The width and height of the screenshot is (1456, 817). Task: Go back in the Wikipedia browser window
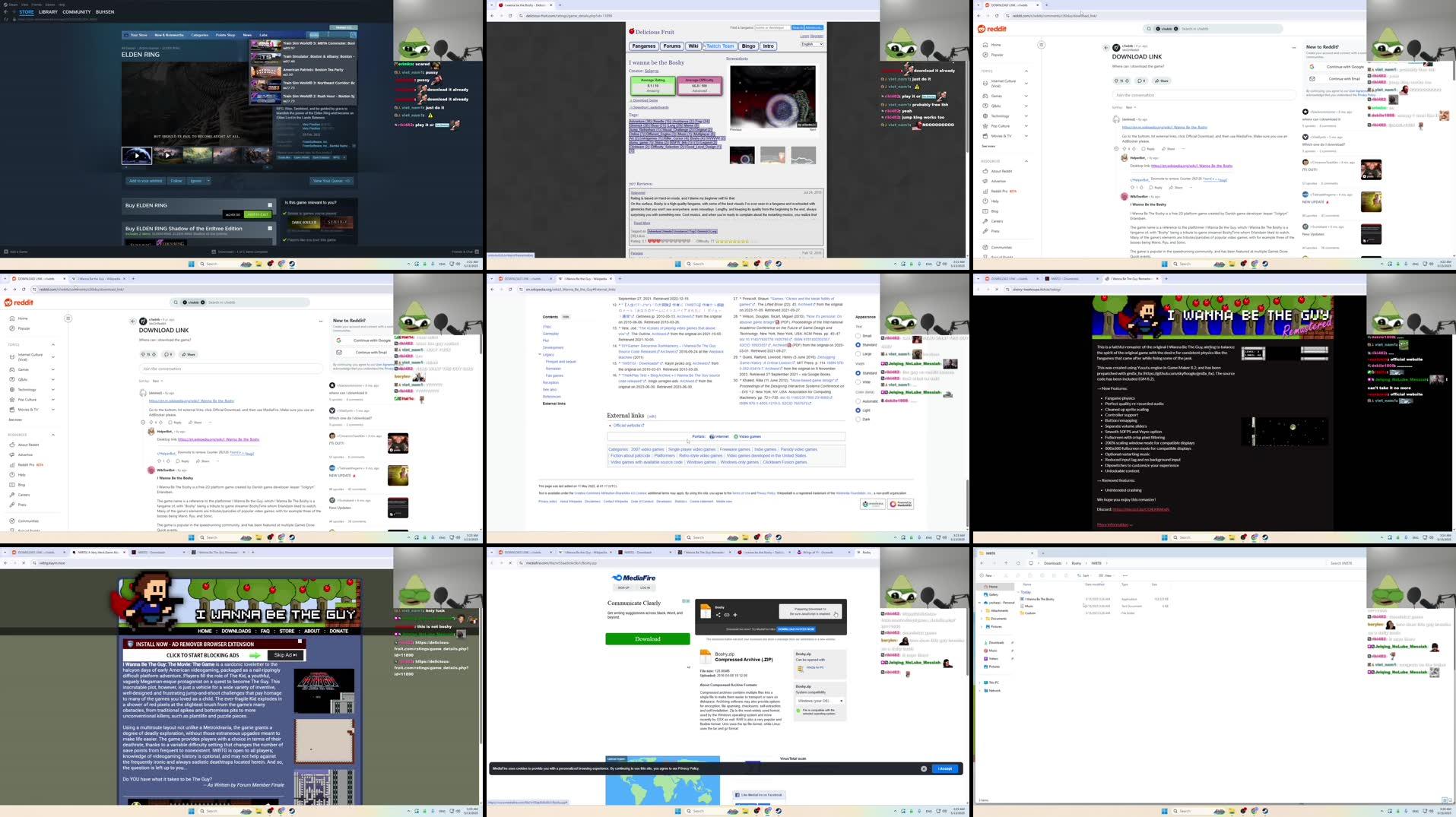(492, 289)
